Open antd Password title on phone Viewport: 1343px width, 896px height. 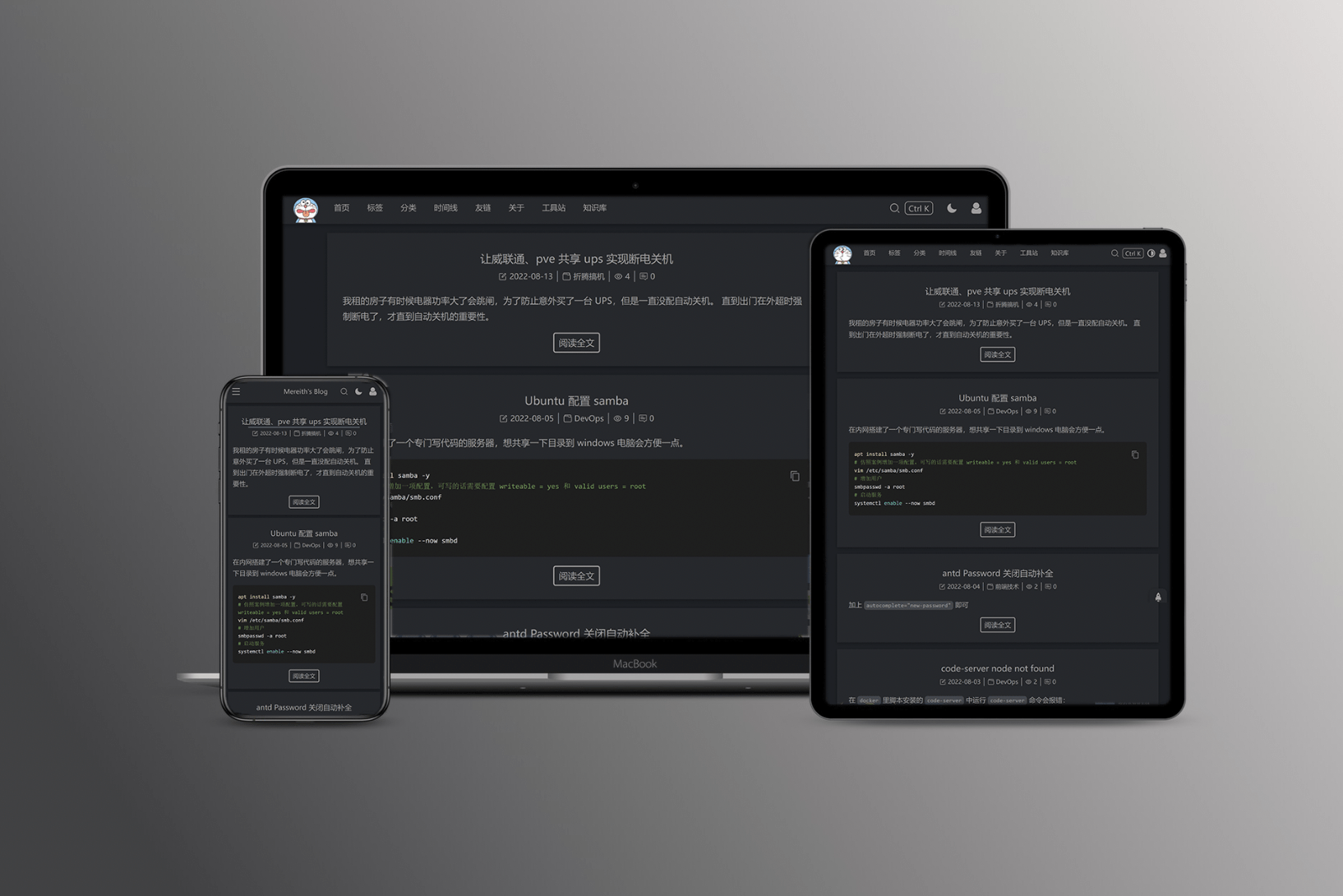click(x=304, y=707)
